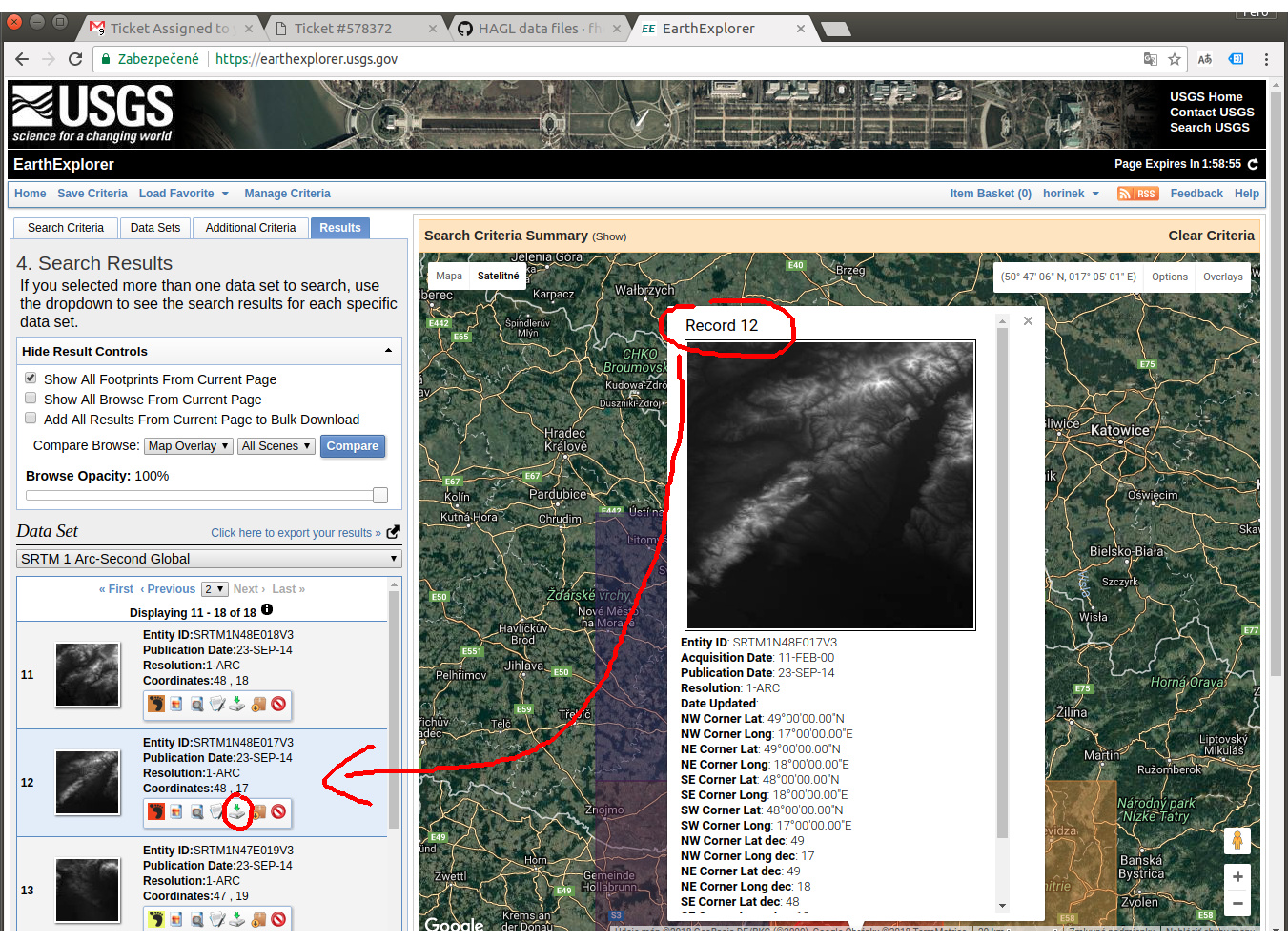Click Clear Criteria
The image size is (1288, 943).
[1212, 236]
